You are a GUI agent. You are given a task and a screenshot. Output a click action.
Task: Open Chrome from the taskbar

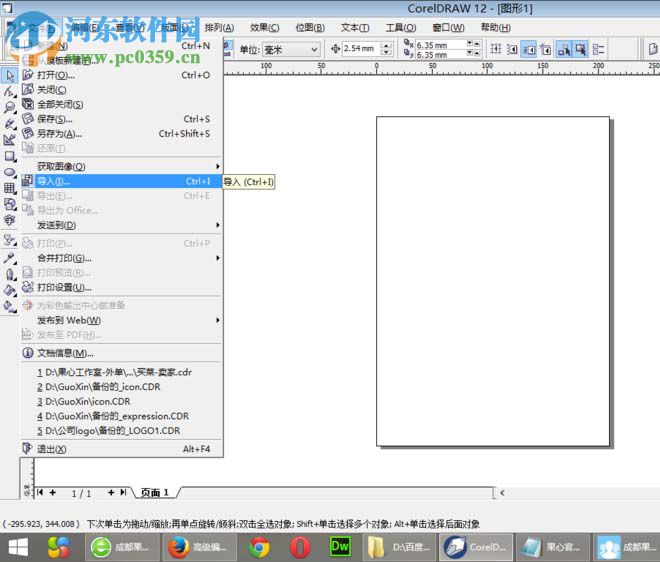point(259,547)
